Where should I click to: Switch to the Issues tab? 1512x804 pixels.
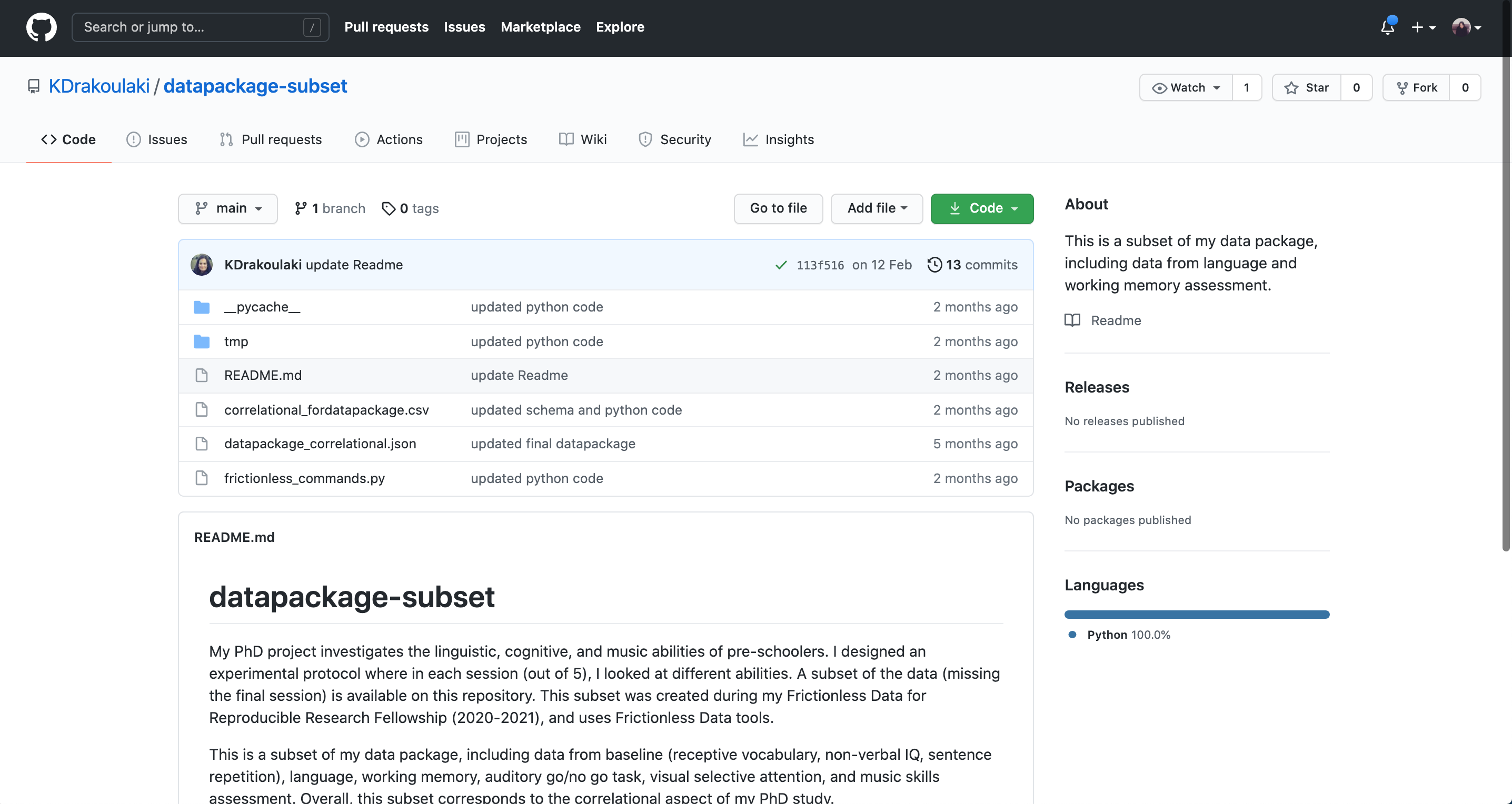[x=157, y=139]
